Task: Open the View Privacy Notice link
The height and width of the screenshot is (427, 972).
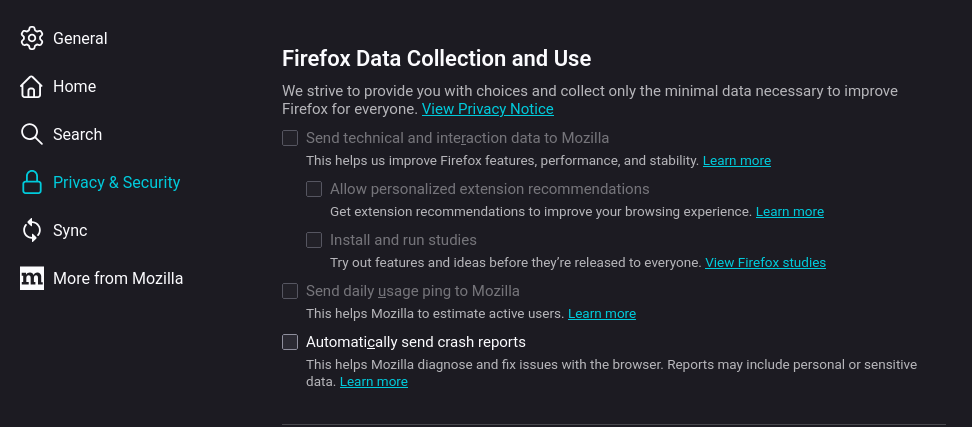Action: pos(487,109)
